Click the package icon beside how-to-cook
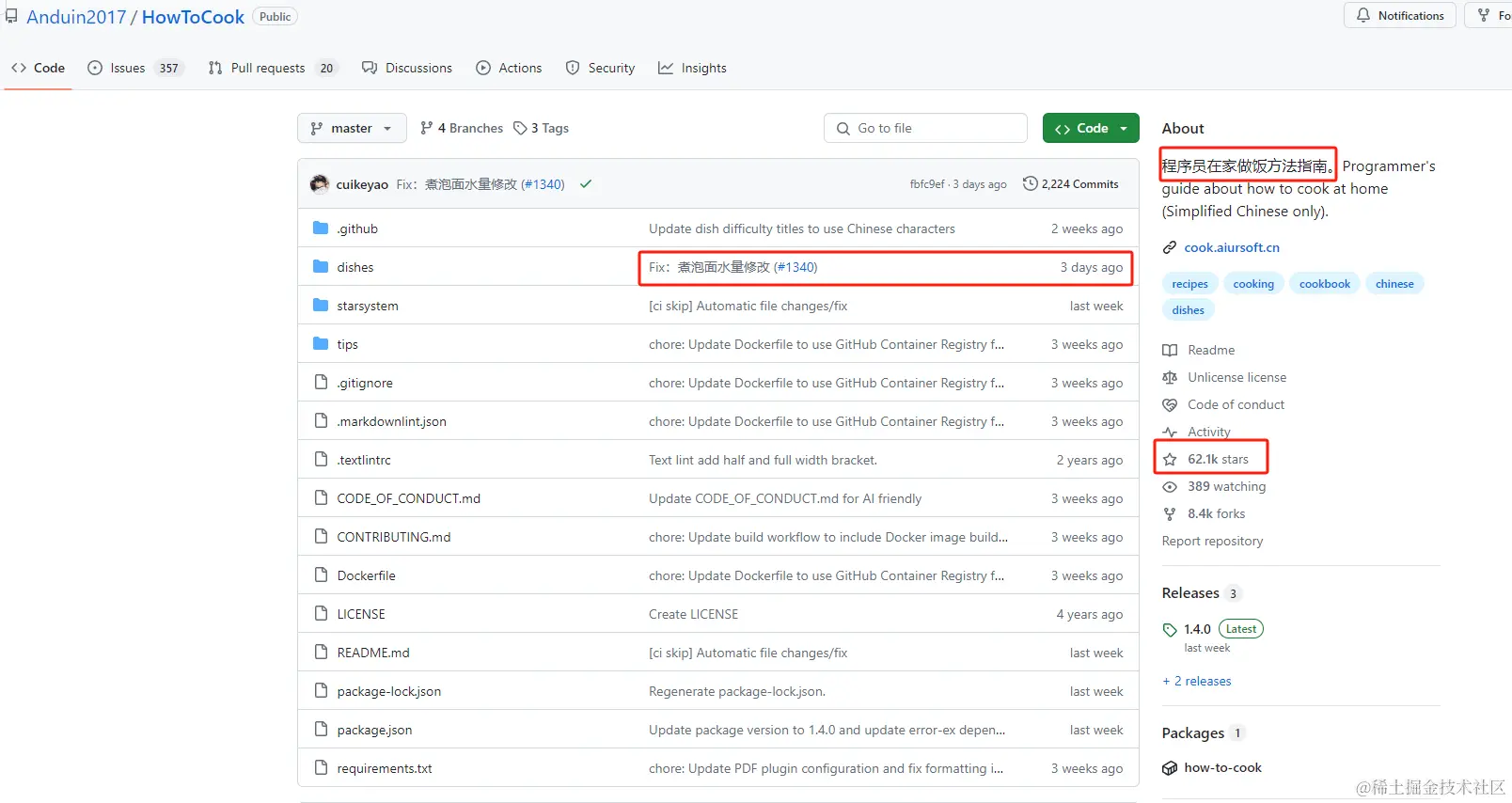Image resolution: width=1512 pixels, height=803 pixels. [x=1170, y=767]
